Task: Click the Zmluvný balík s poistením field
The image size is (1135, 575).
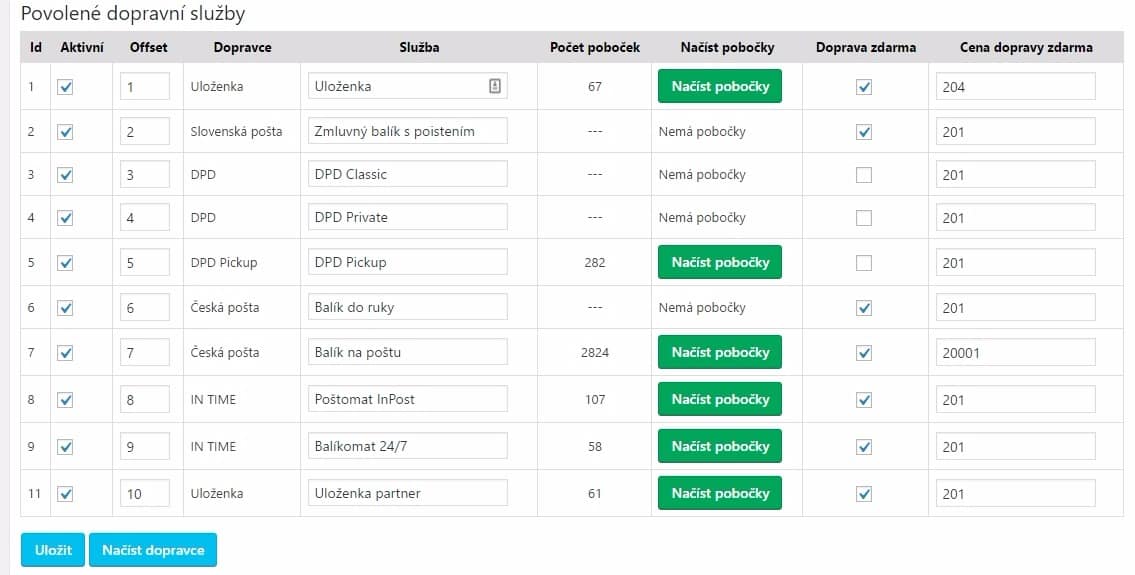Action: (408, 131)
